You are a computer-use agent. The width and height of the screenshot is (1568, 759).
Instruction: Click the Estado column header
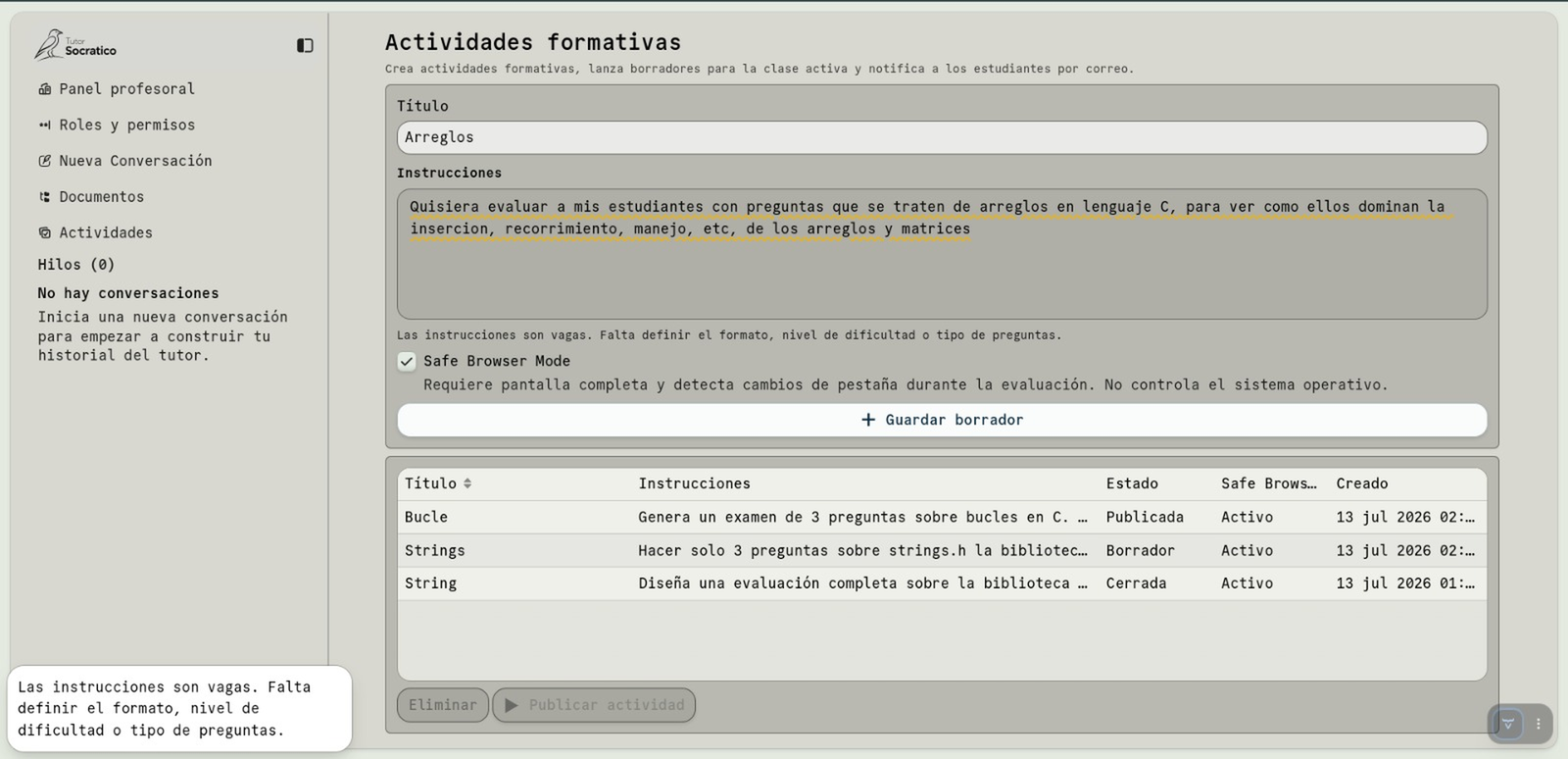point(1132,483)
